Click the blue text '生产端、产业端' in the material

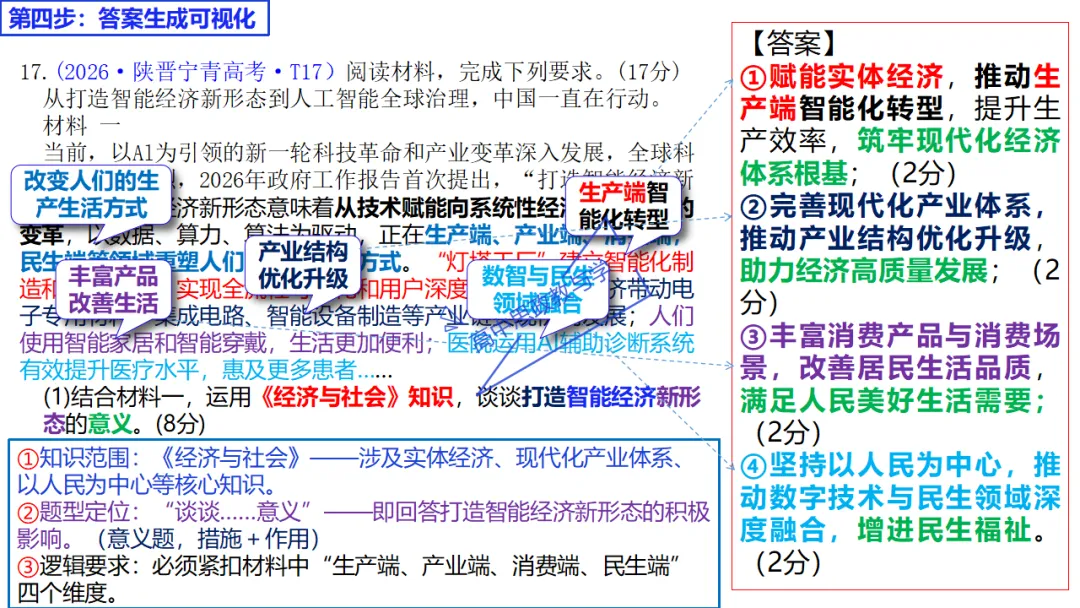[x=501, y=235]
